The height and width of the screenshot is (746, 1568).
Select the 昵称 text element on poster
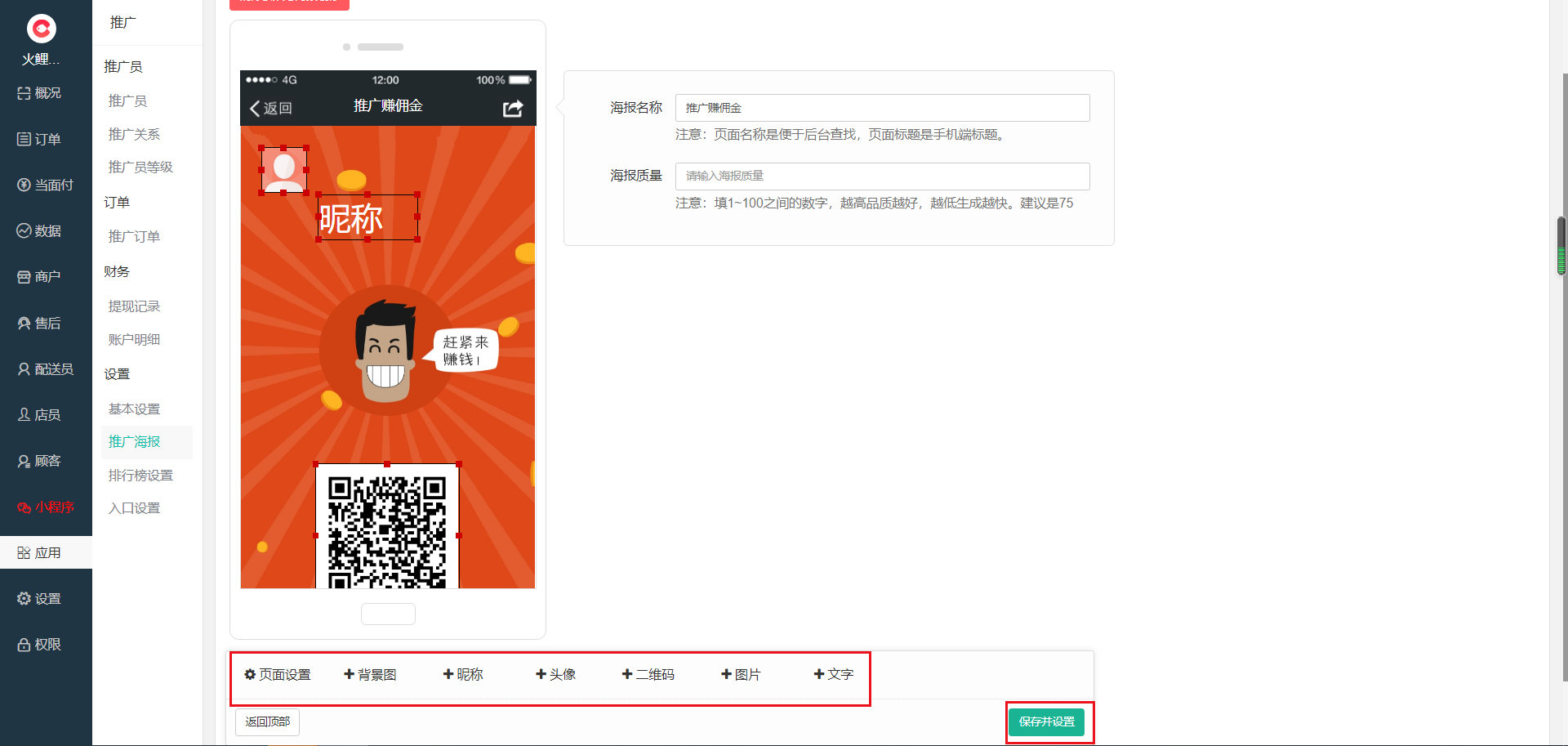[367, 217]
